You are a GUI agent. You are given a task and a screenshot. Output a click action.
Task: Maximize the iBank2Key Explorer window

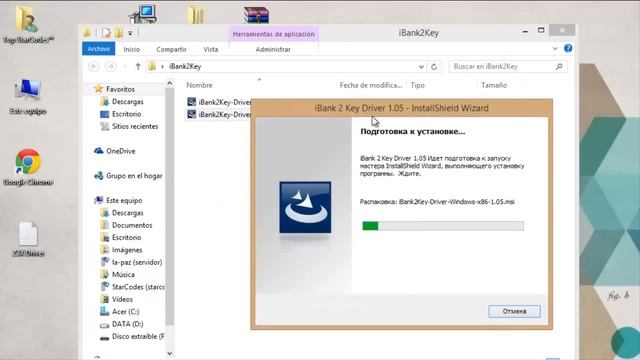(x=541, y=31)
